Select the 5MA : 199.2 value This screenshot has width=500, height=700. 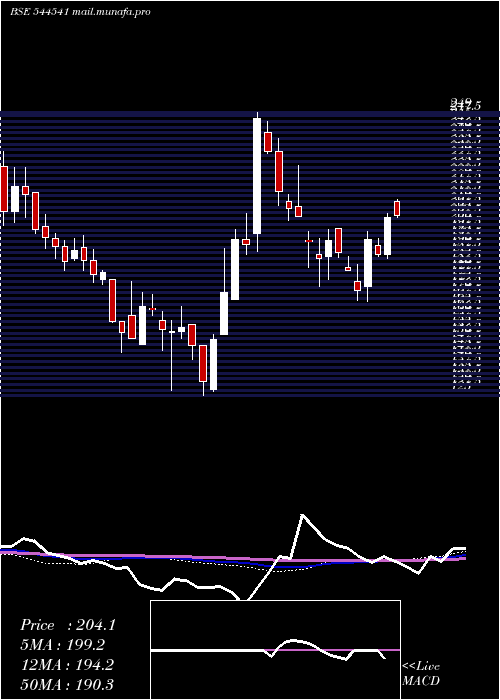coord(62,645)
